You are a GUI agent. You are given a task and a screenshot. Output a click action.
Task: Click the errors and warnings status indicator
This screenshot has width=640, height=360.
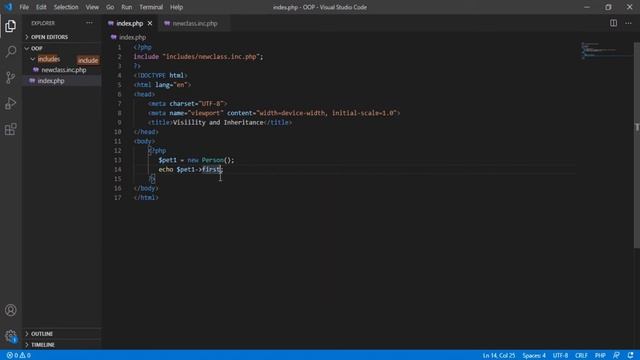coord(19,356)
